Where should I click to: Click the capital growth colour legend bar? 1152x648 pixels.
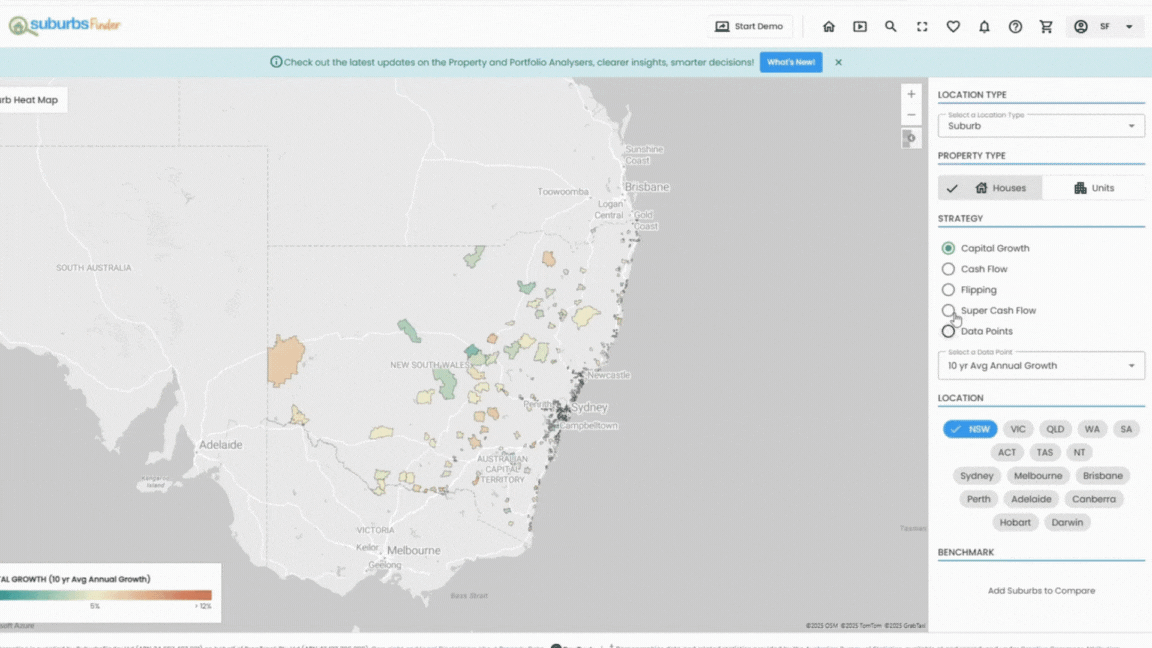[106, 595]
